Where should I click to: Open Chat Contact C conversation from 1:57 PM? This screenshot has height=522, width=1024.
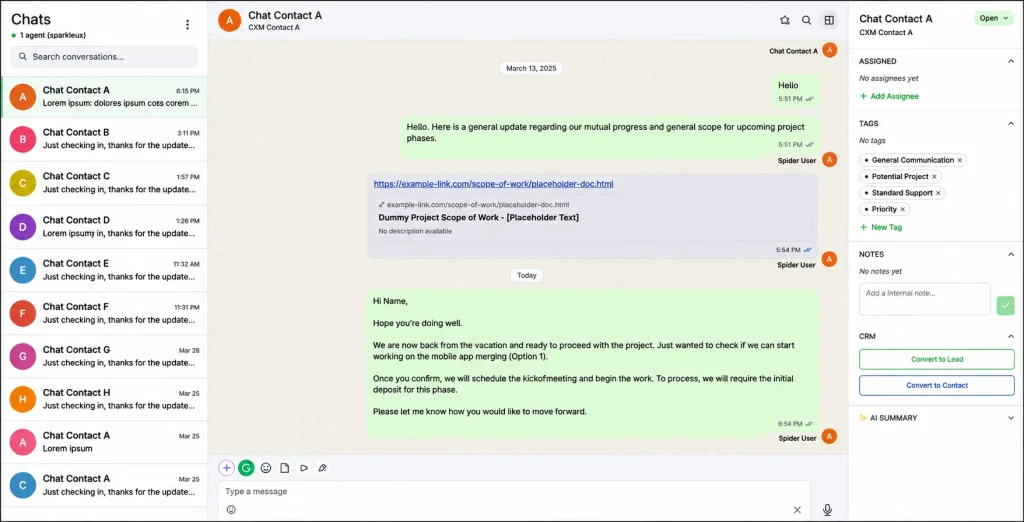click(104, 183)
